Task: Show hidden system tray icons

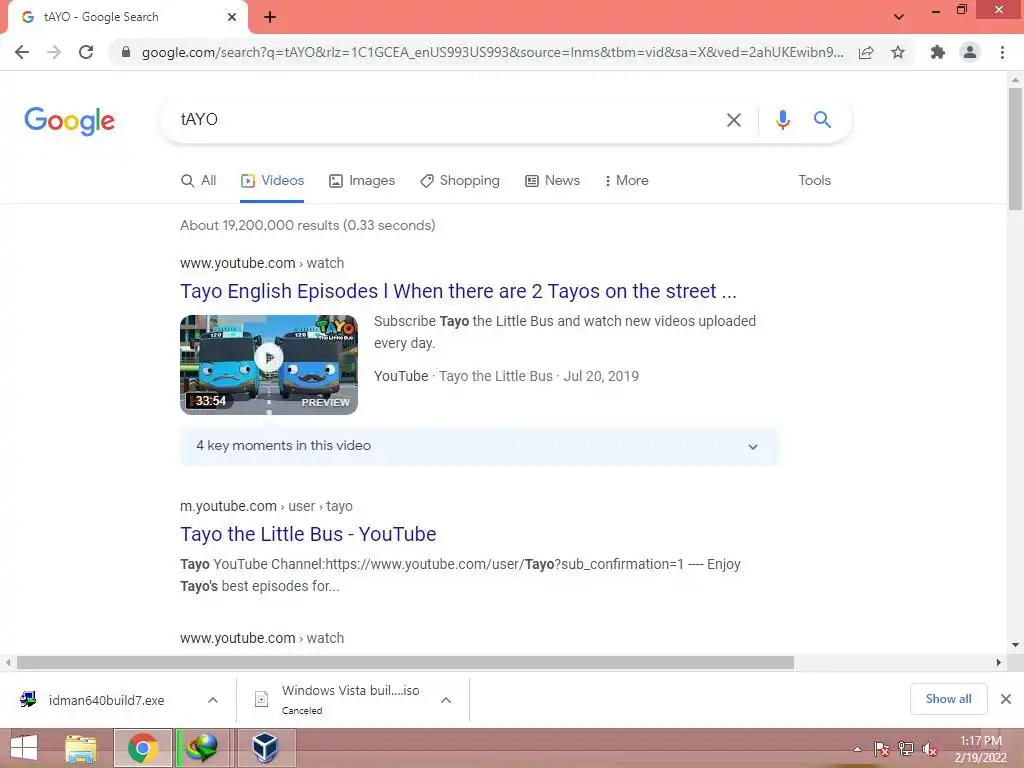Action: point(857,749)
